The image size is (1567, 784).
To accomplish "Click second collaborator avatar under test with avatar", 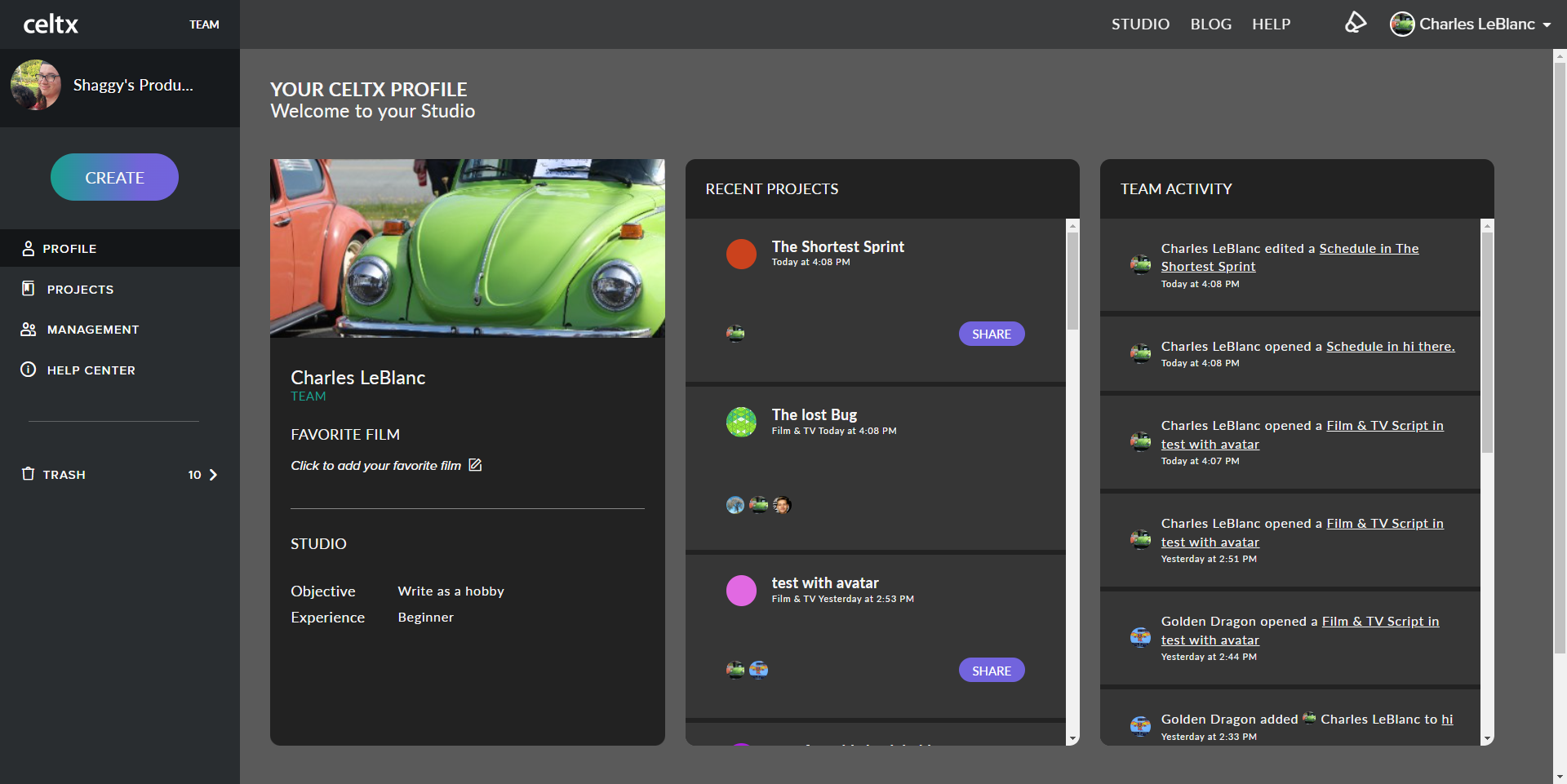I will (758, 670).
